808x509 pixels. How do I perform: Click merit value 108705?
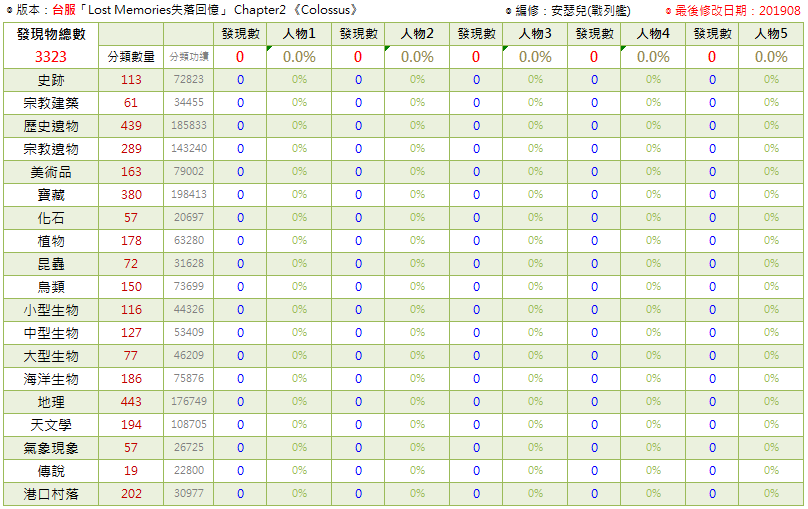click(x=189, y=424)
